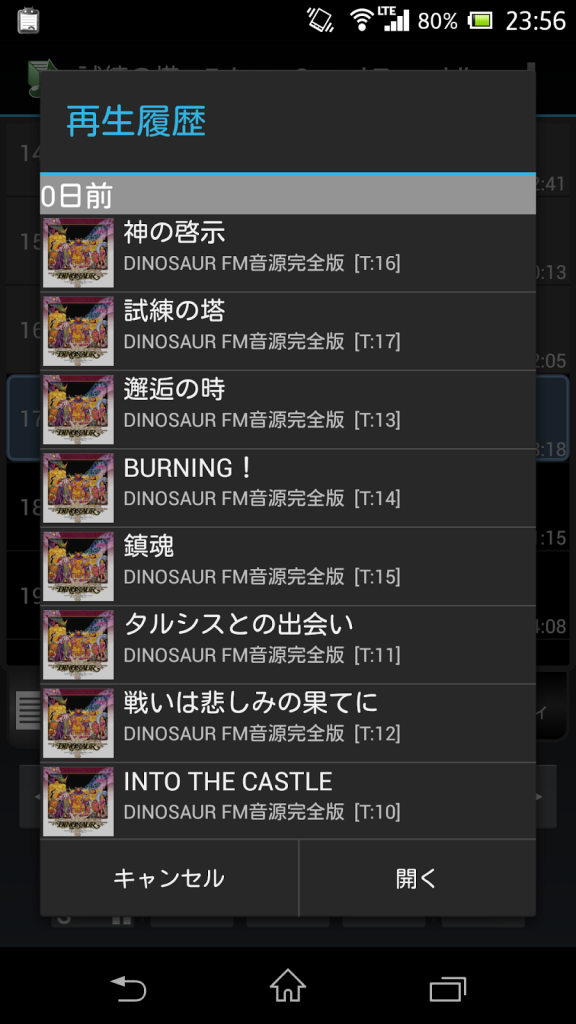Tap album art beside INTO THE CASTLE
Viewport: 576px width, 1024px height.
click(x=78, y=801)
